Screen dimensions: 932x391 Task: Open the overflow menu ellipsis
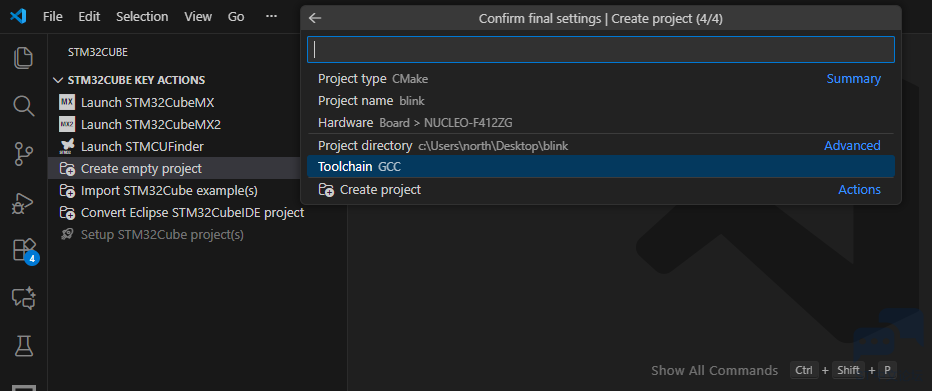[x=272, y=17]
